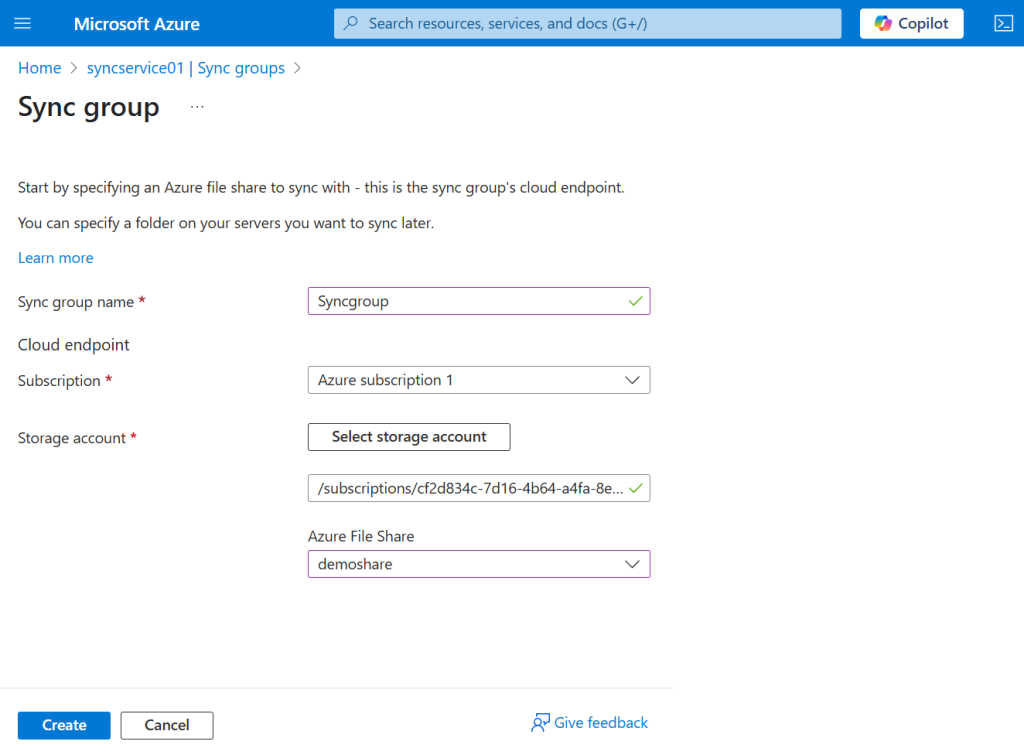
Task: Open the more options ellipsis beside Sync group
Action: click(x=197, y=106)
